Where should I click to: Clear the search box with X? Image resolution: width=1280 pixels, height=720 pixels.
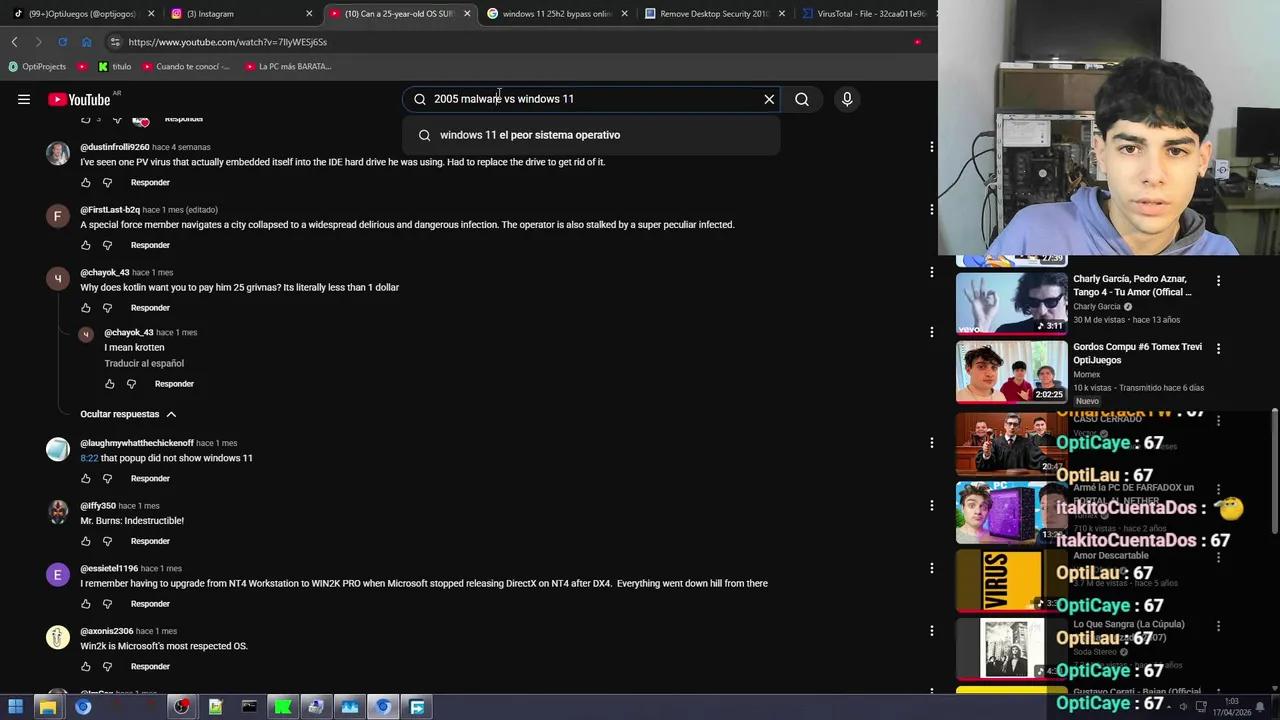click(769, 99)
